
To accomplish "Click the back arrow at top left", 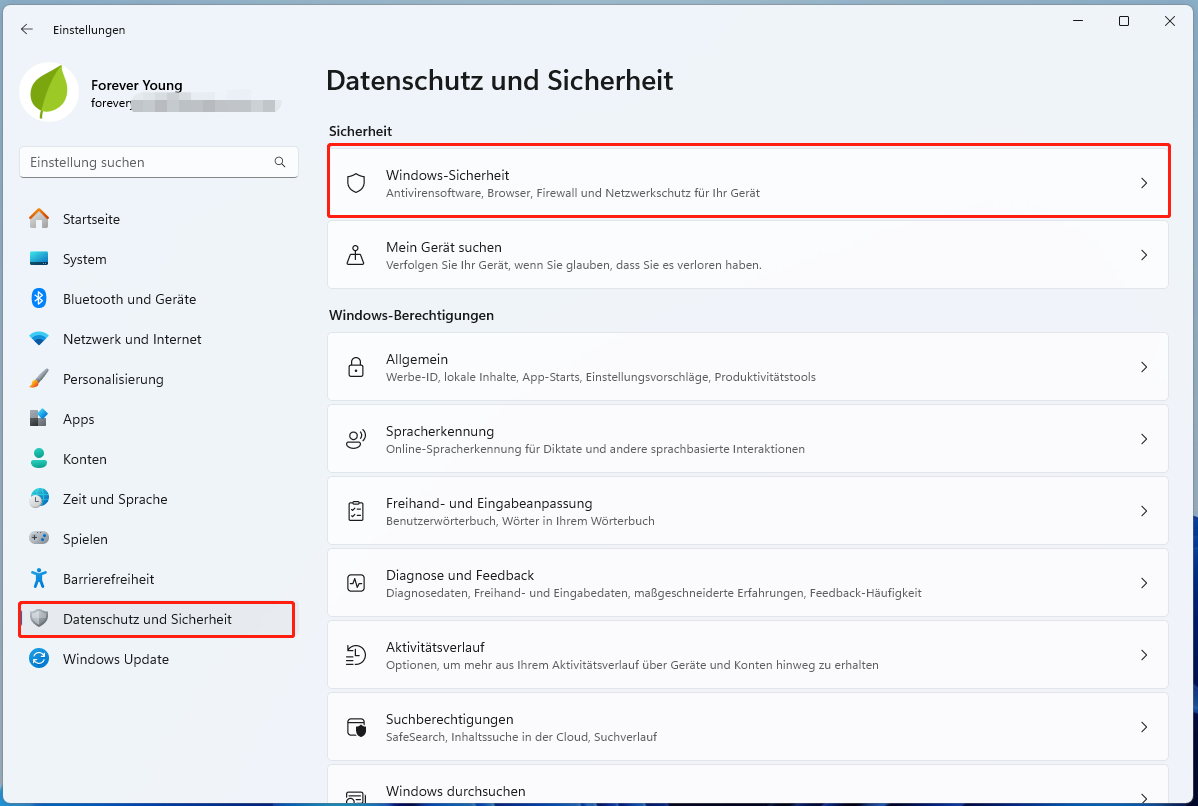I will pyautogui.click(x=27, y=29).
